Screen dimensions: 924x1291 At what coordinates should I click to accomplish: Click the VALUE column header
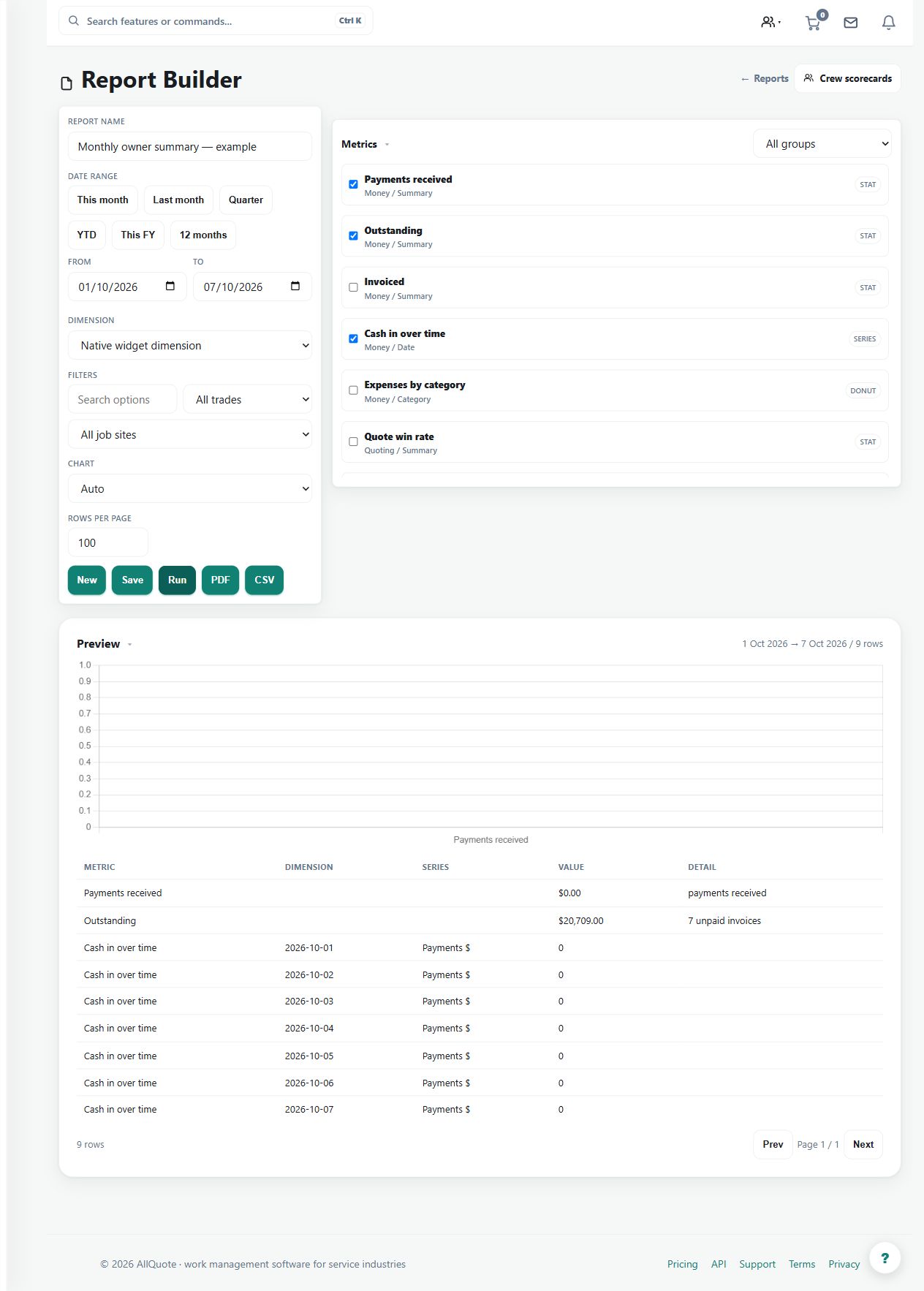click(571, 867)
